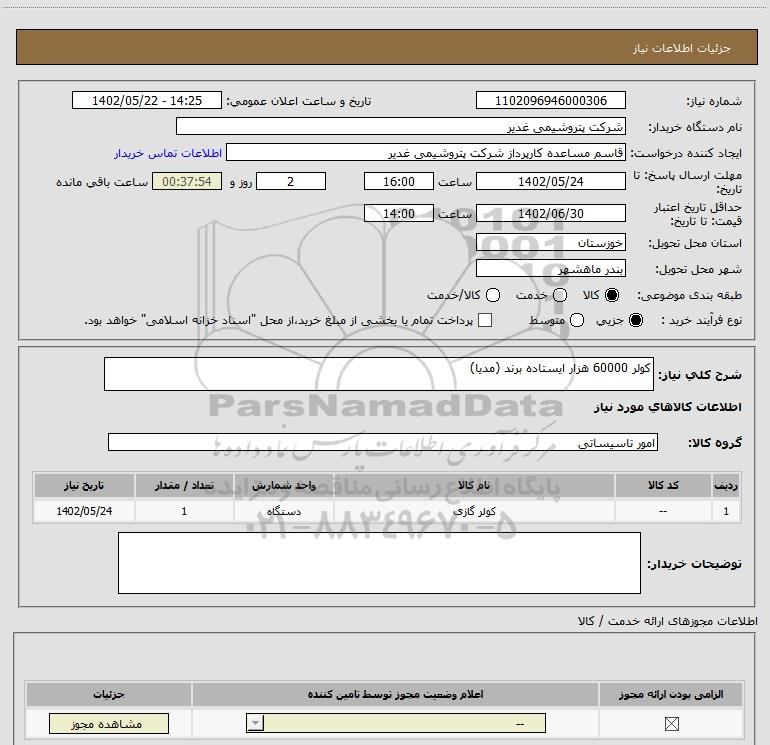The image size is (770, 745).
Task: Click the جزئیات column header in permits table
Action: coord(109,694)
